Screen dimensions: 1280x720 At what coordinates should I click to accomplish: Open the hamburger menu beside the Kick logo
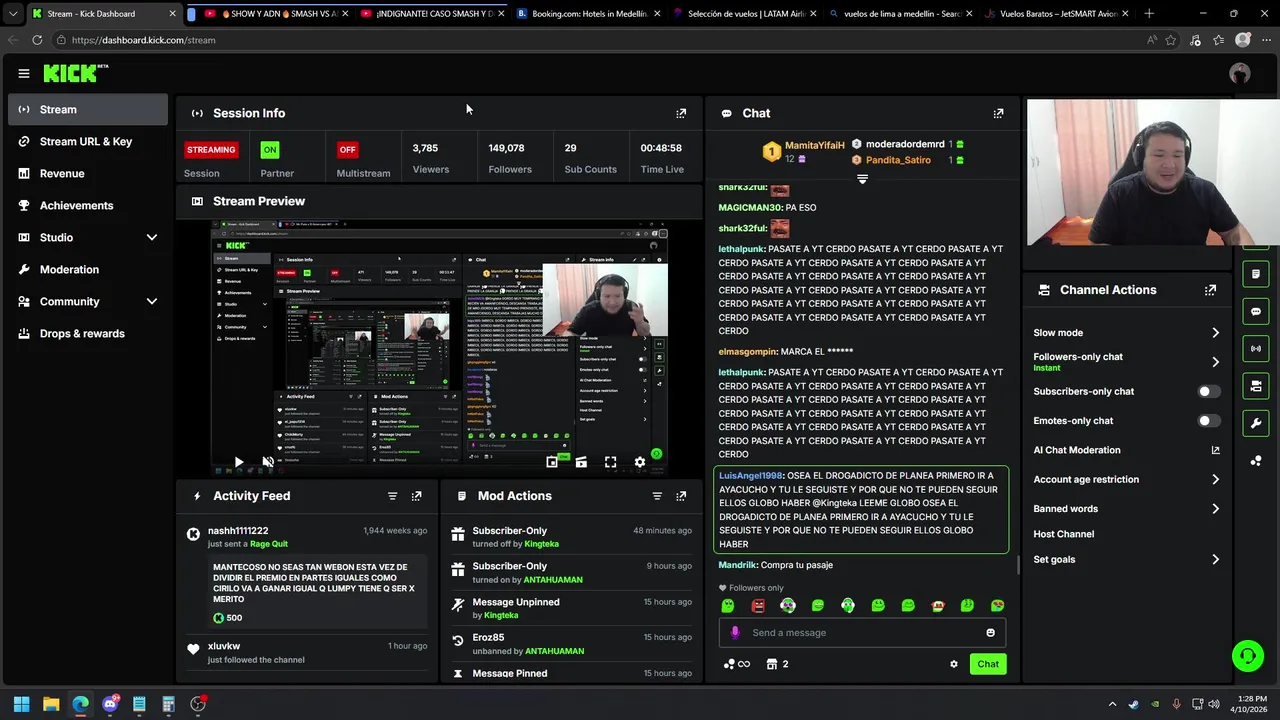pos(23,73)
